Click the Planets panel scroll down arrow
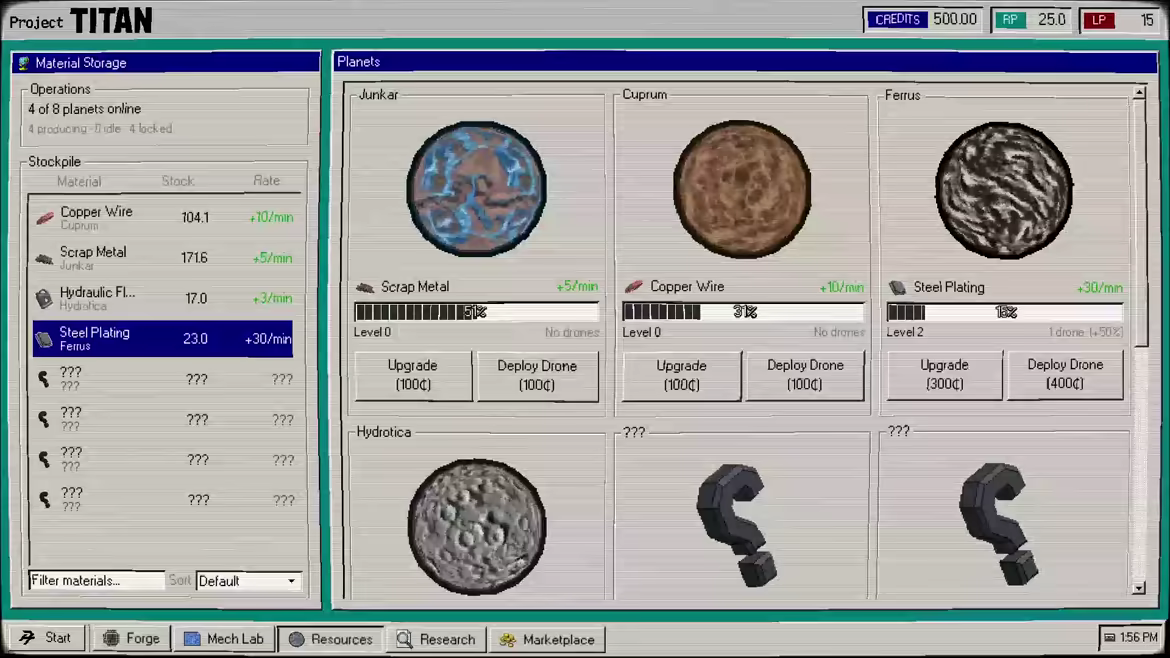Screen dimensions: 1170x658 1139,589
